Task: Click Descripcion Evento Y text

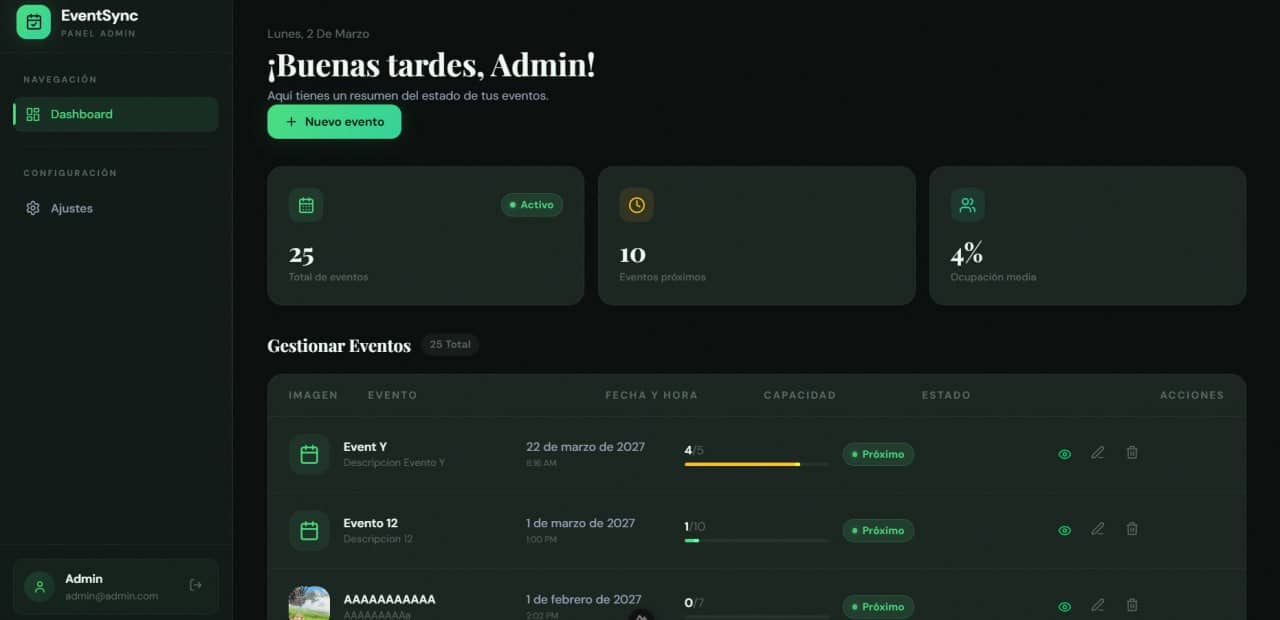Action: coord(394,463)
